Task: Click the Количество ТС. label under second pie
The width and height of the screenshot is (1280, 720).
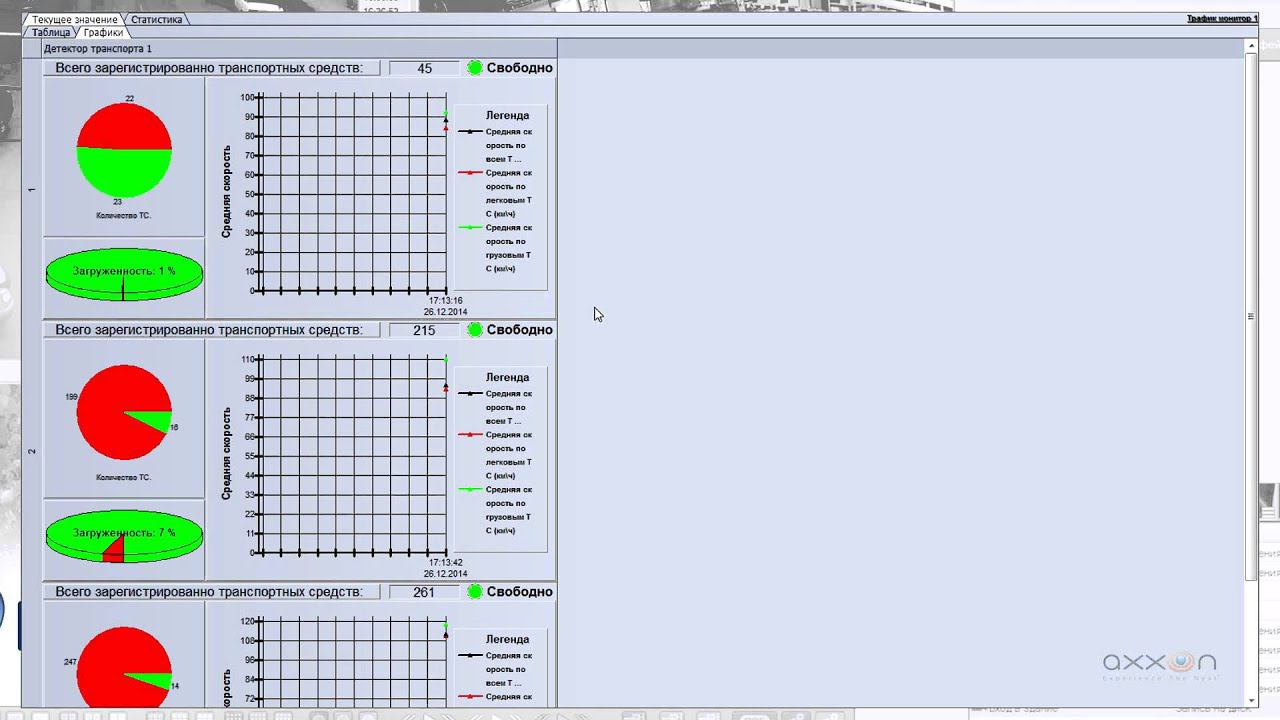Action: coord(124,477)
